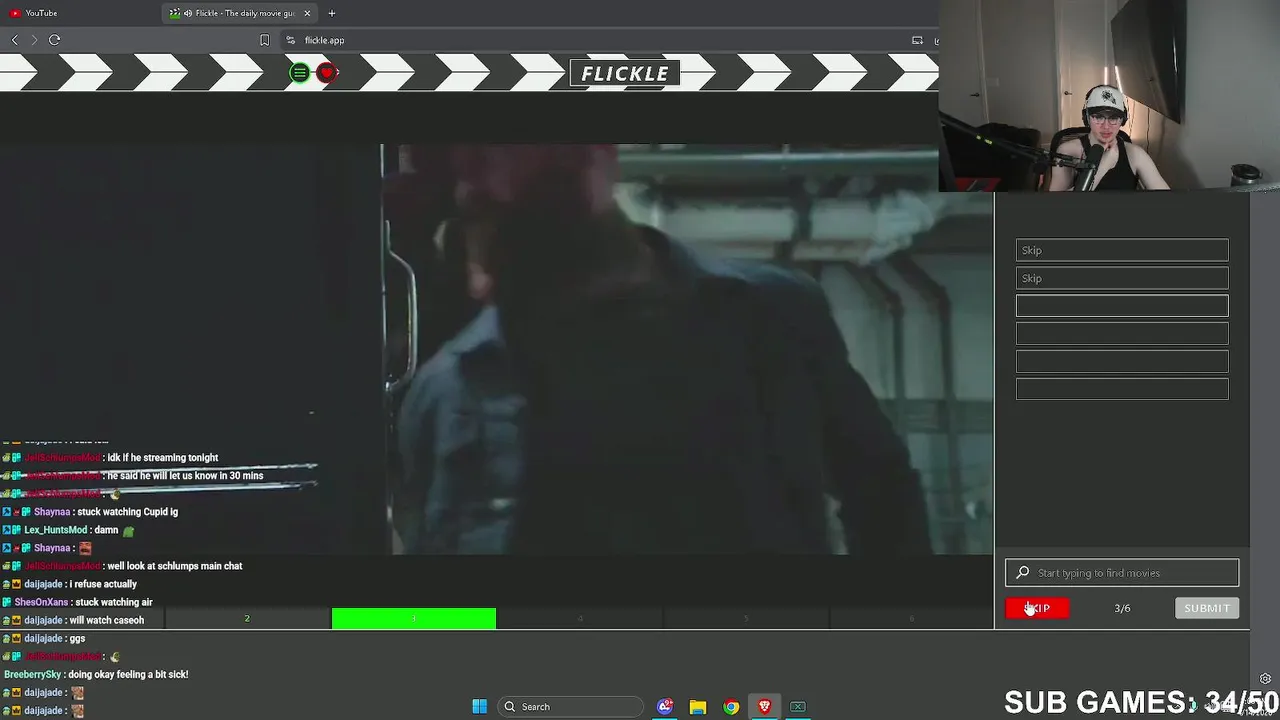Click the settings gear near bottom right
The height and width of the screenshot is (720, 1280).
tap(1265, 679)
